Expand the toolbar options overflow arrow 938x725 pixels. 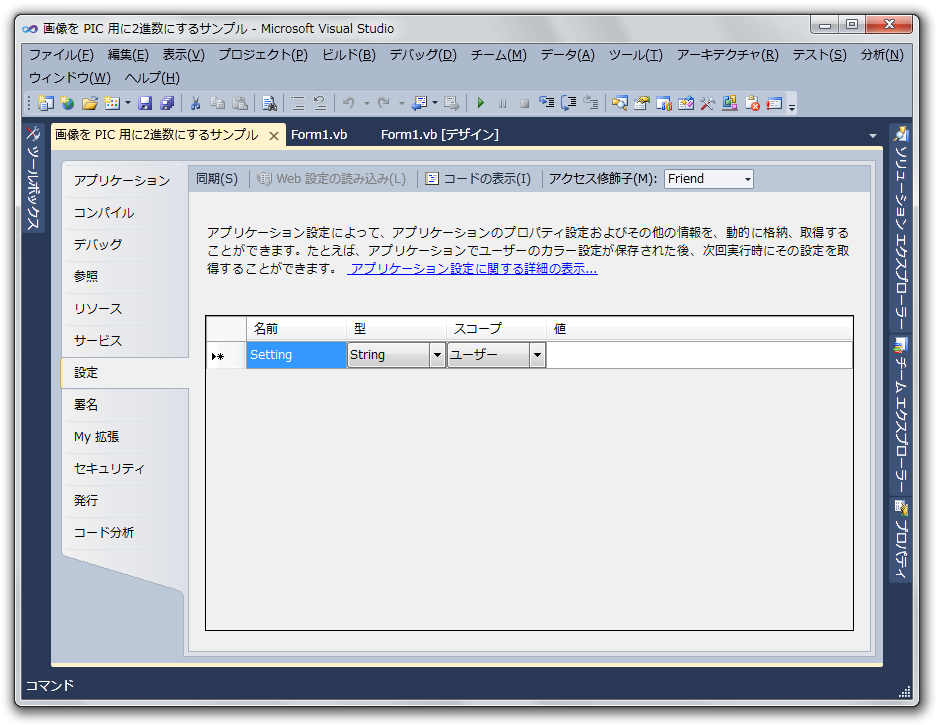(792, 106)
